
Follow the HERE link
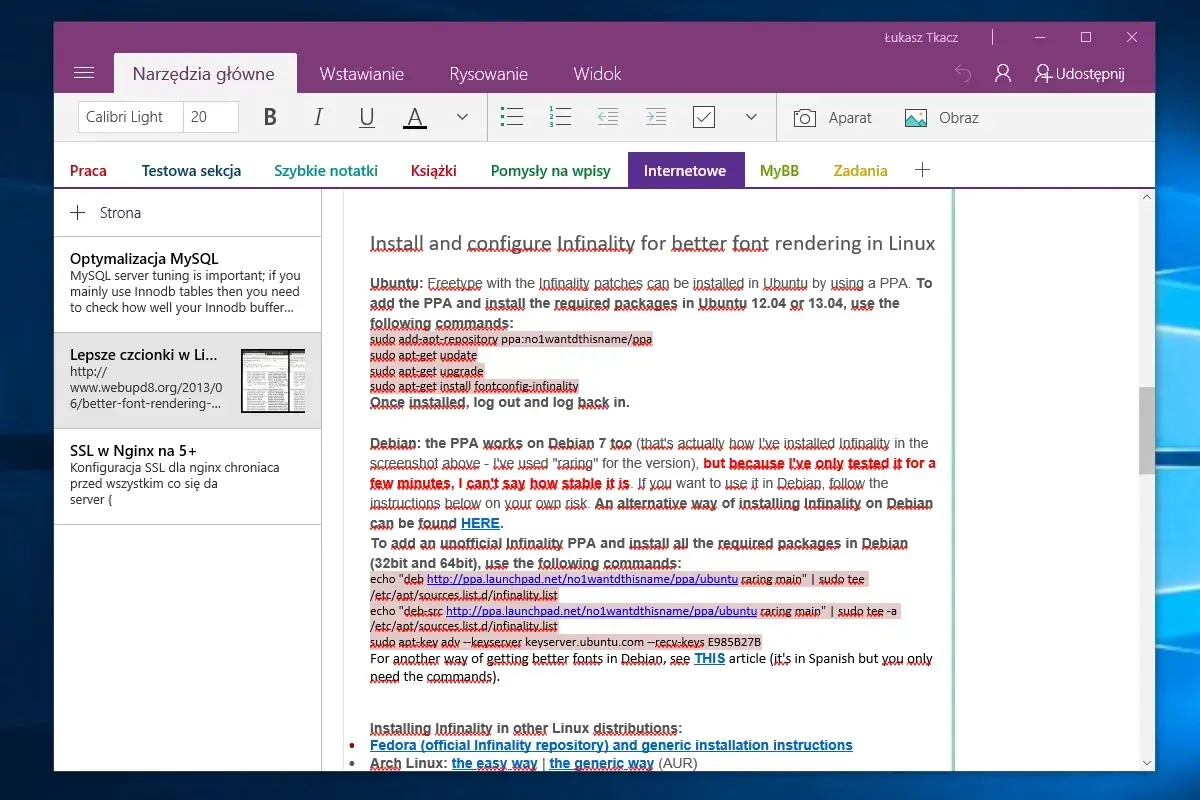click(480, 523)
